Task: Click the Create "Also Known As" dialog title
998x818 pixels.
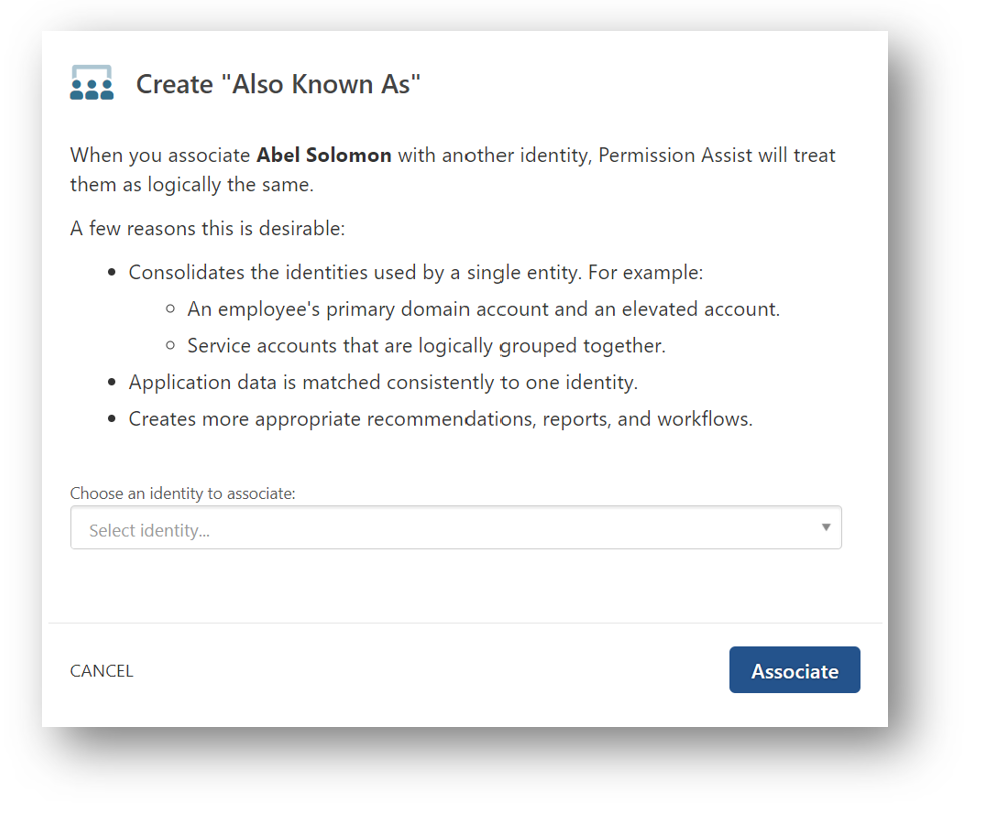Action: pyautogui.click(x=278, y=84)
